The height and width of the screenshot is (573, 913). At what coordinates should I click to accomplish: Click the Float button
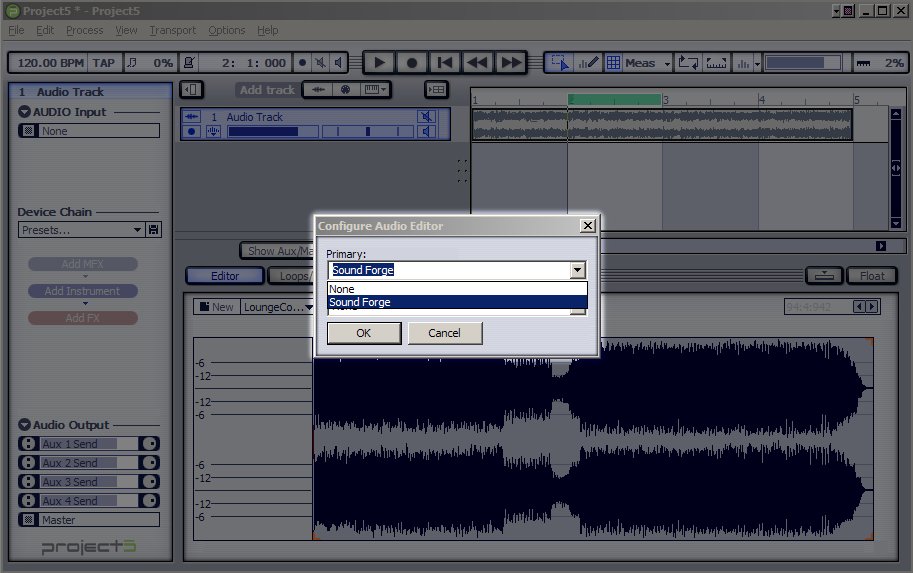click(872, 276)
